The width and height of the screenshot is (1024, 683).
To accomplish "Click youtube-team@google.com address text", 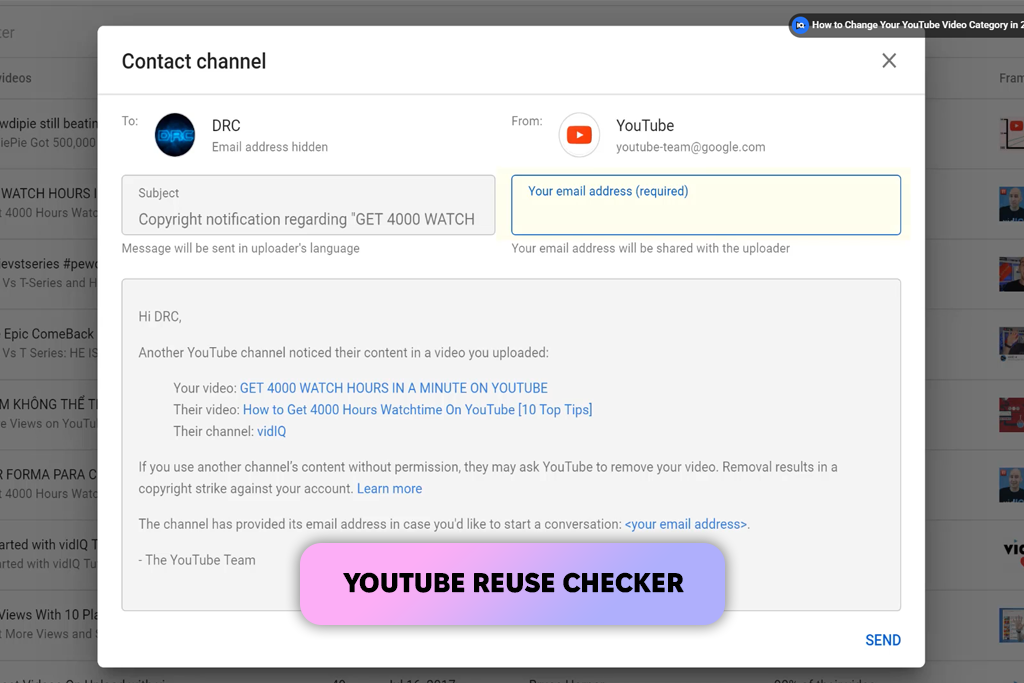I will pyautogui.click(x=690, y=147).
